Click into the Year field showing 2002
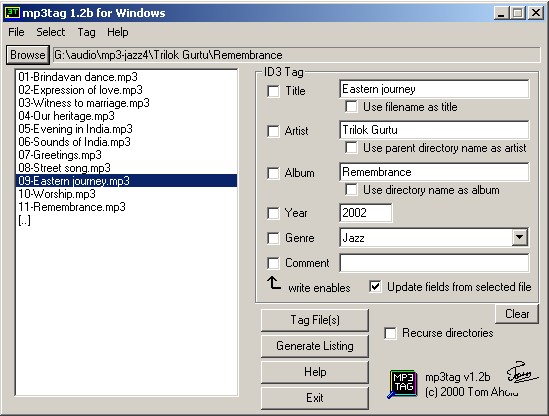 point(366,213)
